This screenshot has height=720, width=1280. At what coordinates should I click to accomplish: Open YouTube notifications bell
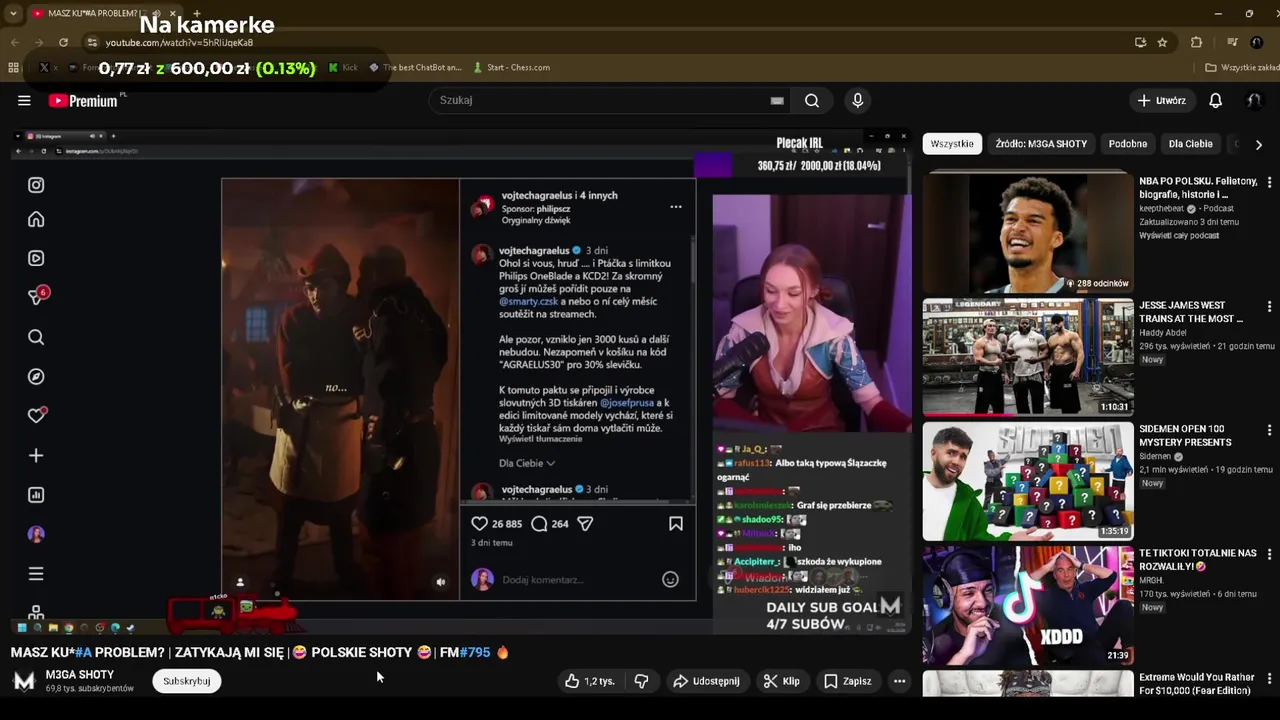pos(1215,100)
